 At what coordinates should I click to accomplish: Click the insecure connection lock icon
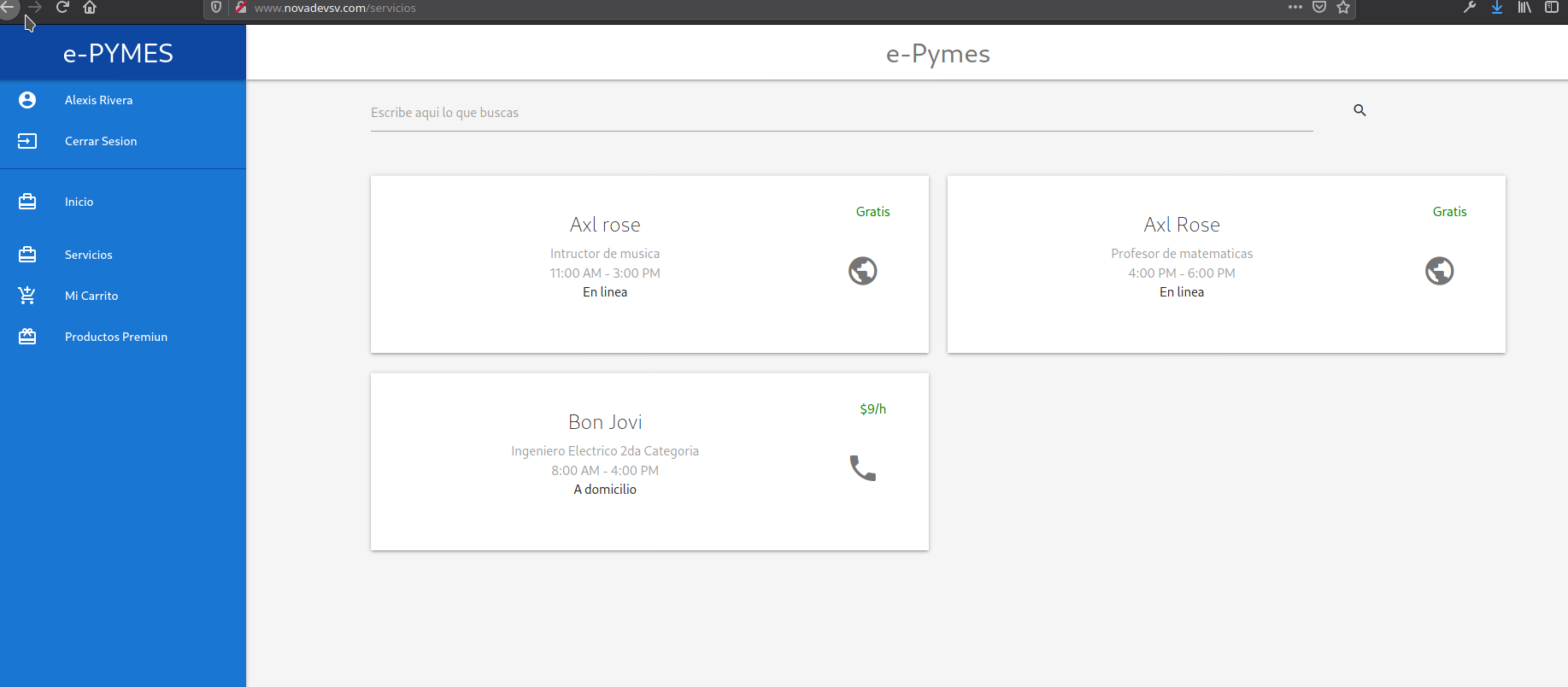tap(241, 8)
